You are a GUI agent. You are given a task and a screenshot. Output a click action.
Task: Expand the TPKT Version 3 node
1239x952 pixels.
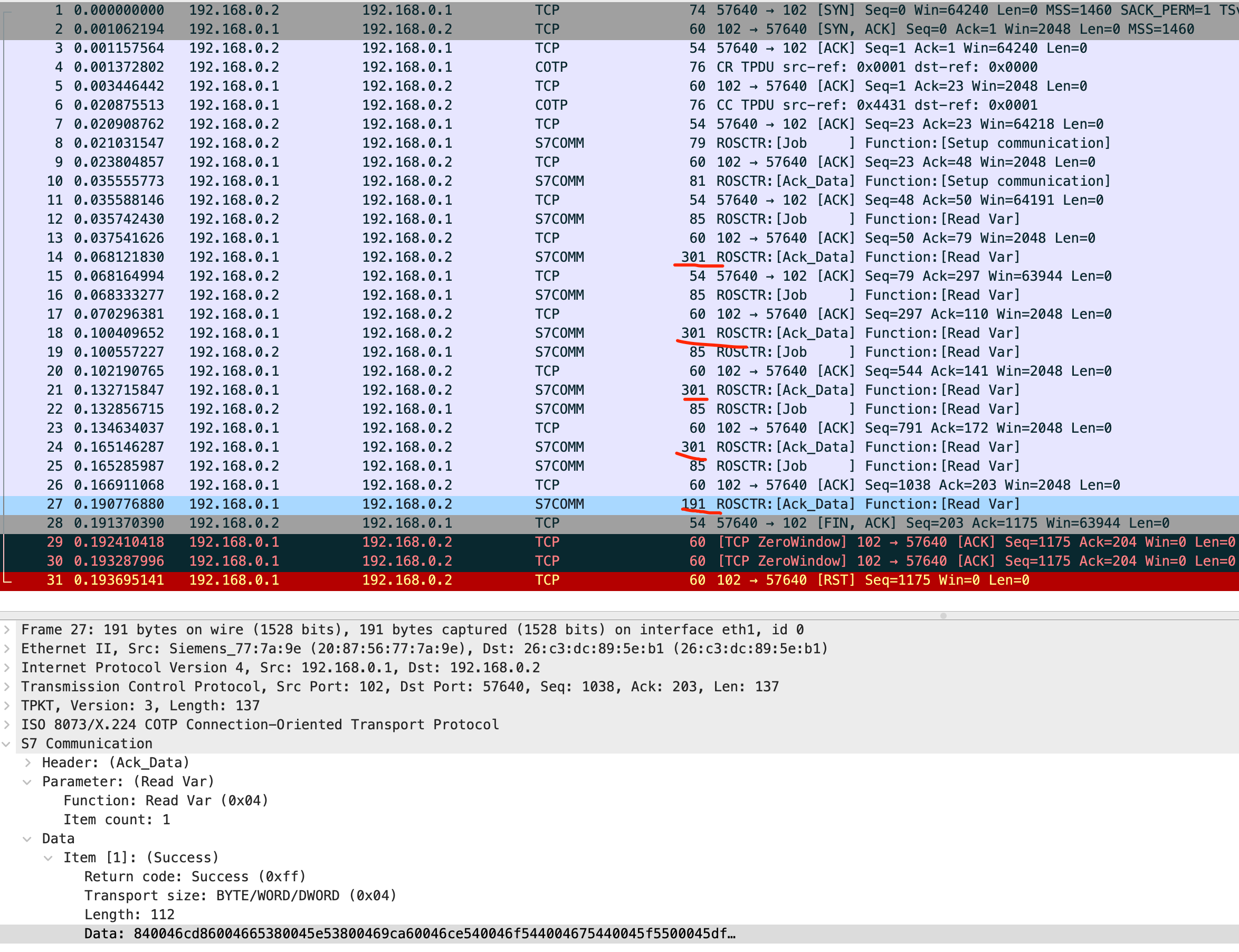point(7,706)
